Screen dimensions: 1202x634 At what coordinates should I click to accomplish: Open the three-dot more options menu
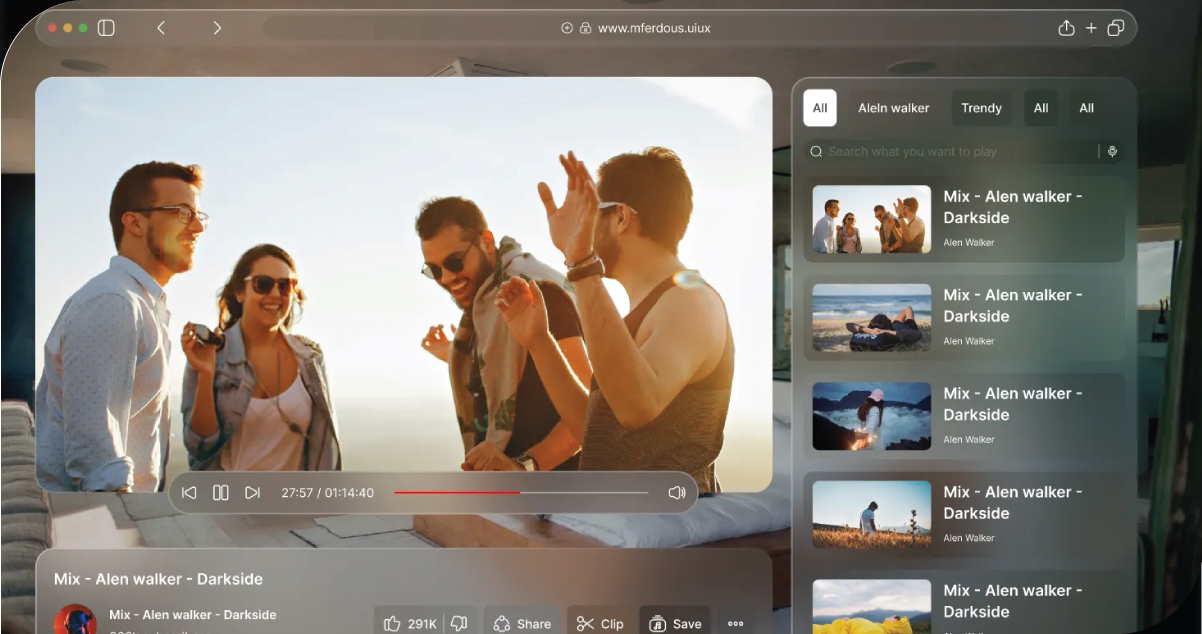click(735, 623)
